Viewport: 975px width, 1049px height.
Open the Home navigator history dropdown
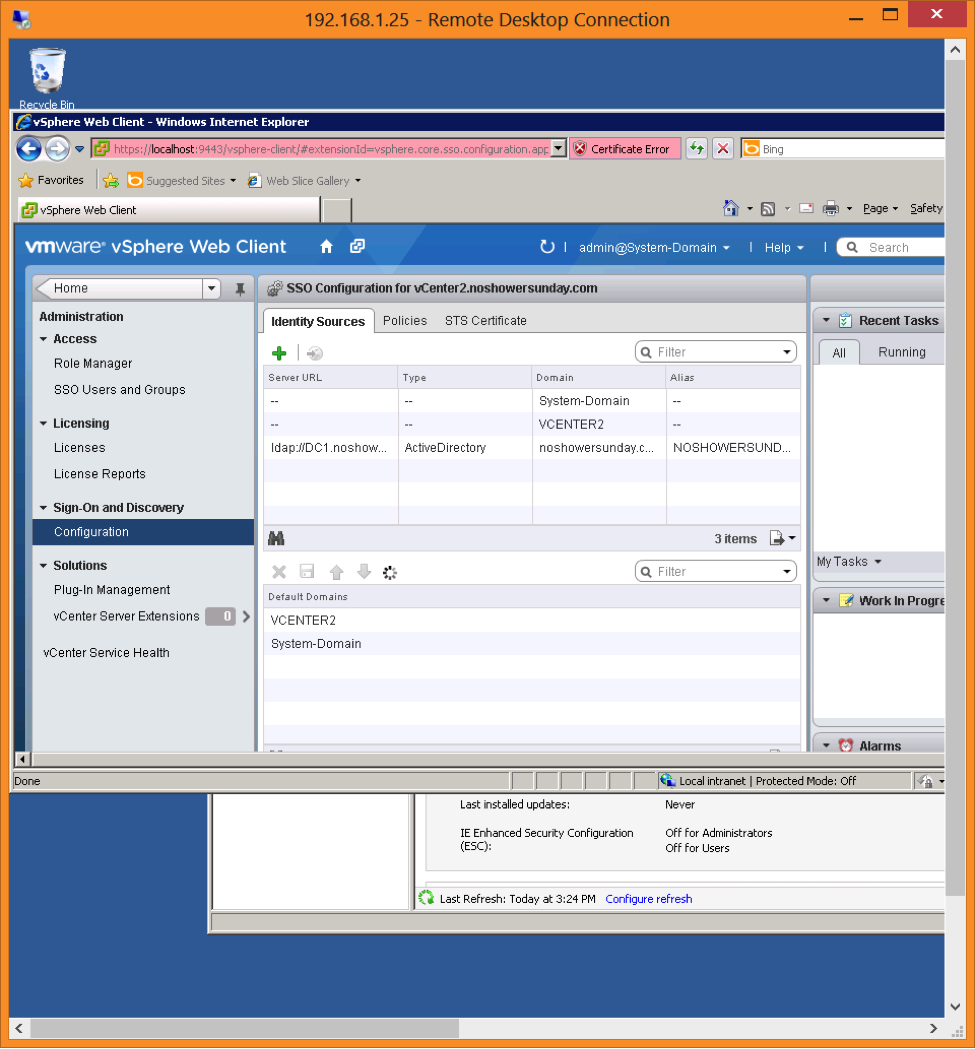click(x=211, y=288)
